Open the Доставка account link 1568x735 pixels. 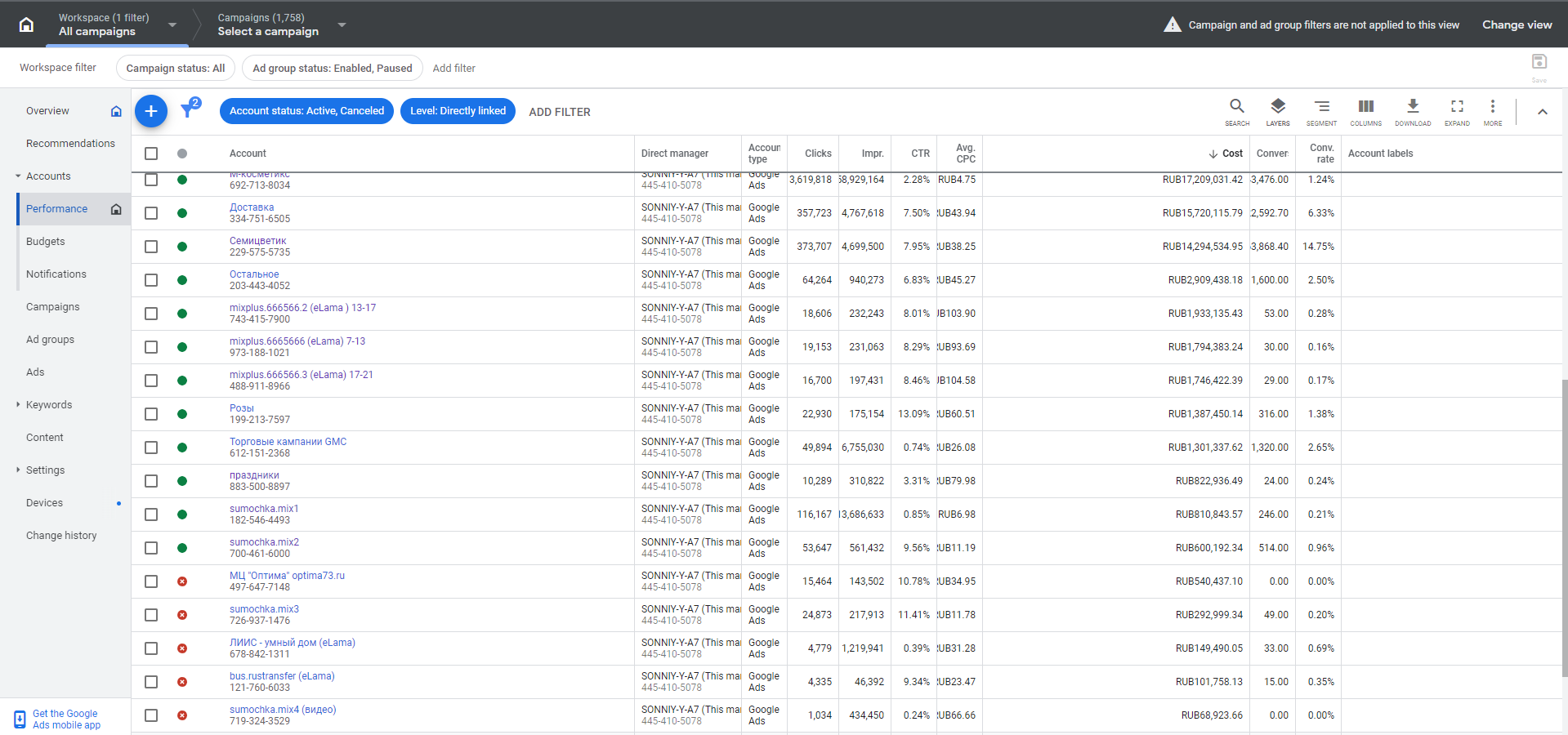click(252, 207)
